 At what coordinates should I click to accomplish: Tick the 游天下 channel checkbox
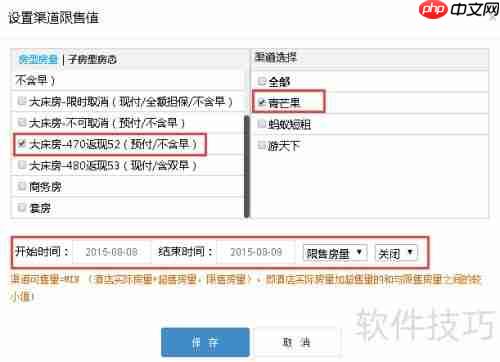click(261, 145)
